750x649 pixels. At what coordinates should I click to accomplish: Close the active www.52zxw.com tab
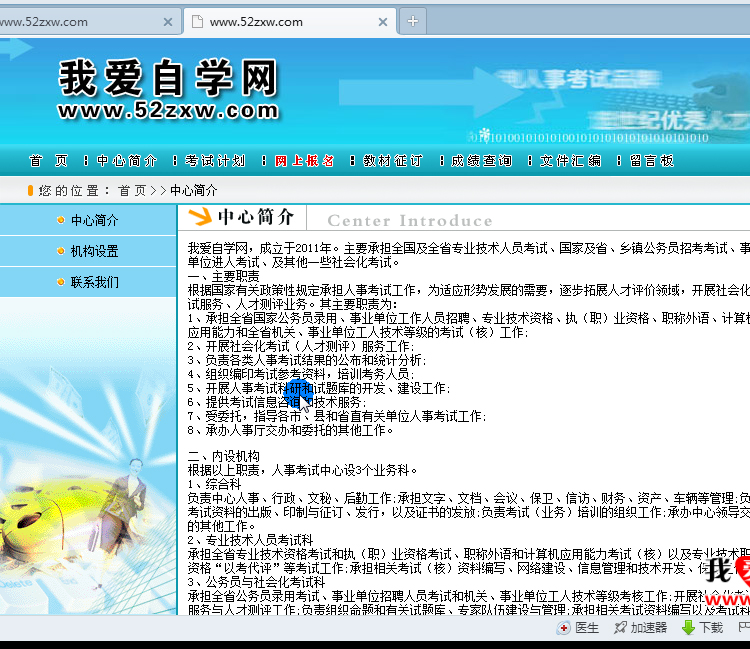pyautogui.click(x=383, y=22)
